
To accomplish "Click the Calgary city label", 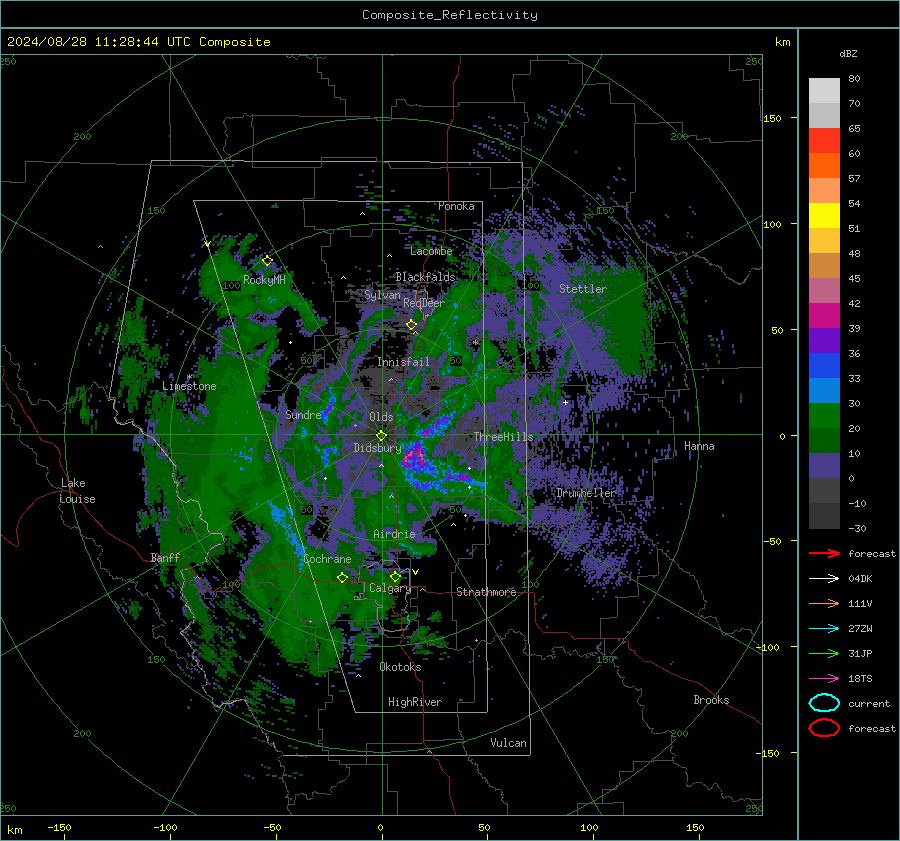I will [390, 588].
